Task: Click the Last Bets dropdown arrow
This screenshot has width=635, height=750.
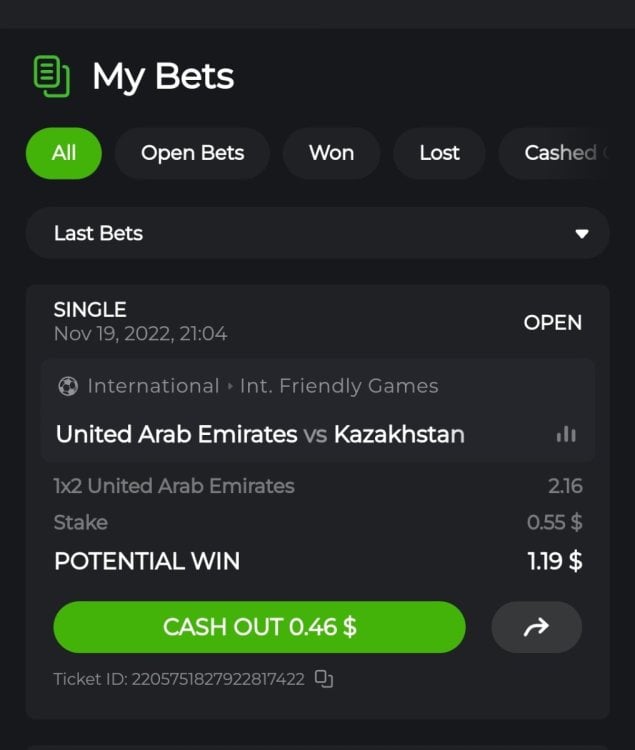Action: point(581,234)
